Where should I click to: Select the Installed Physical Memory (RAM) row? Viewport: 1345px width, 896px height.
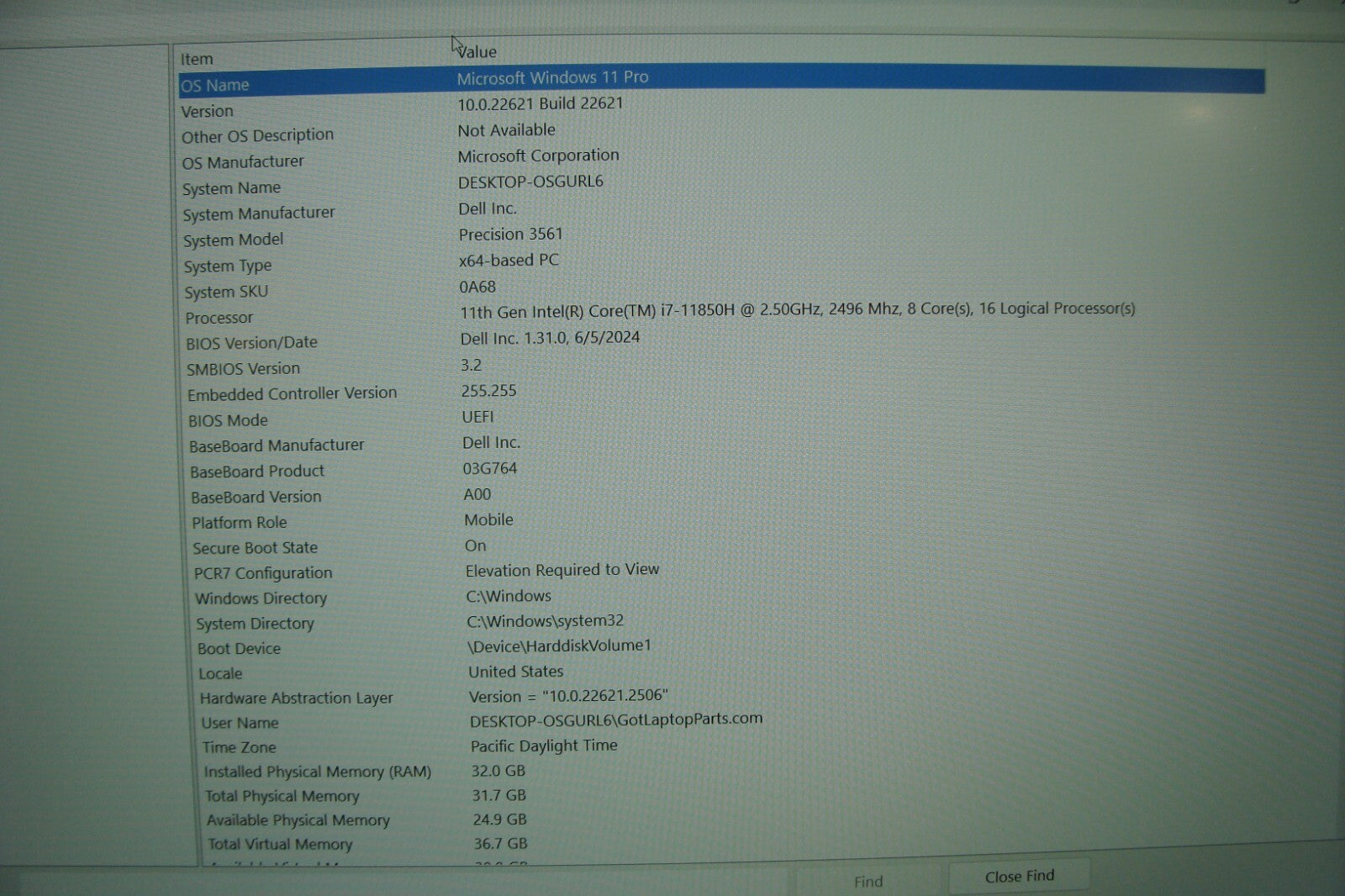318,772
